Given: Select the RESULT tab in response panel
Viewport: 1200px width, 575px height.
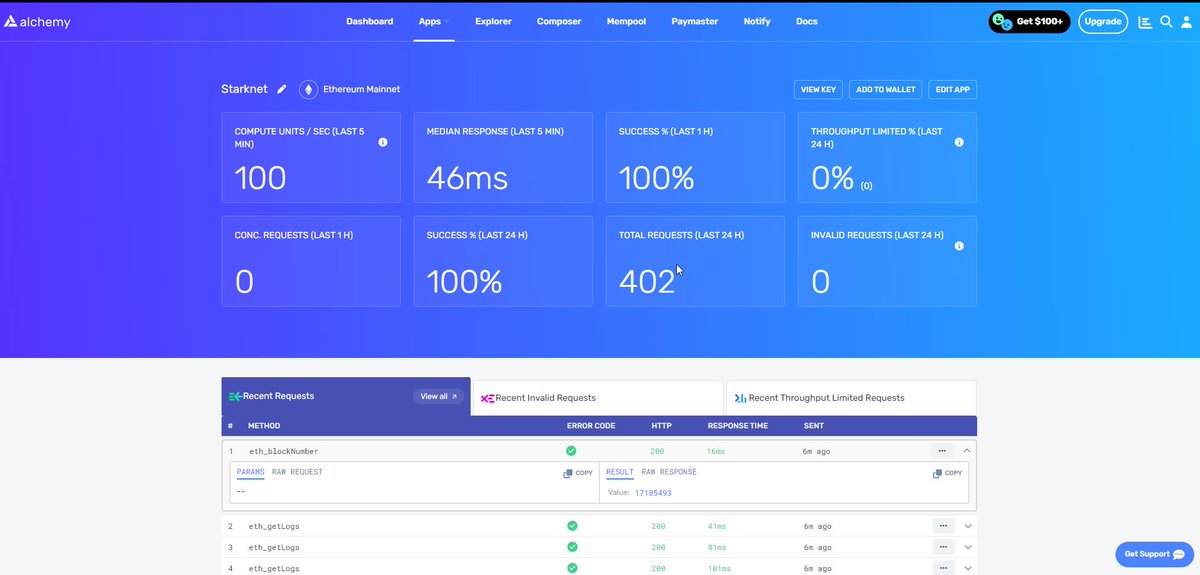Looking at the screenshot, I should pos(620,472).
